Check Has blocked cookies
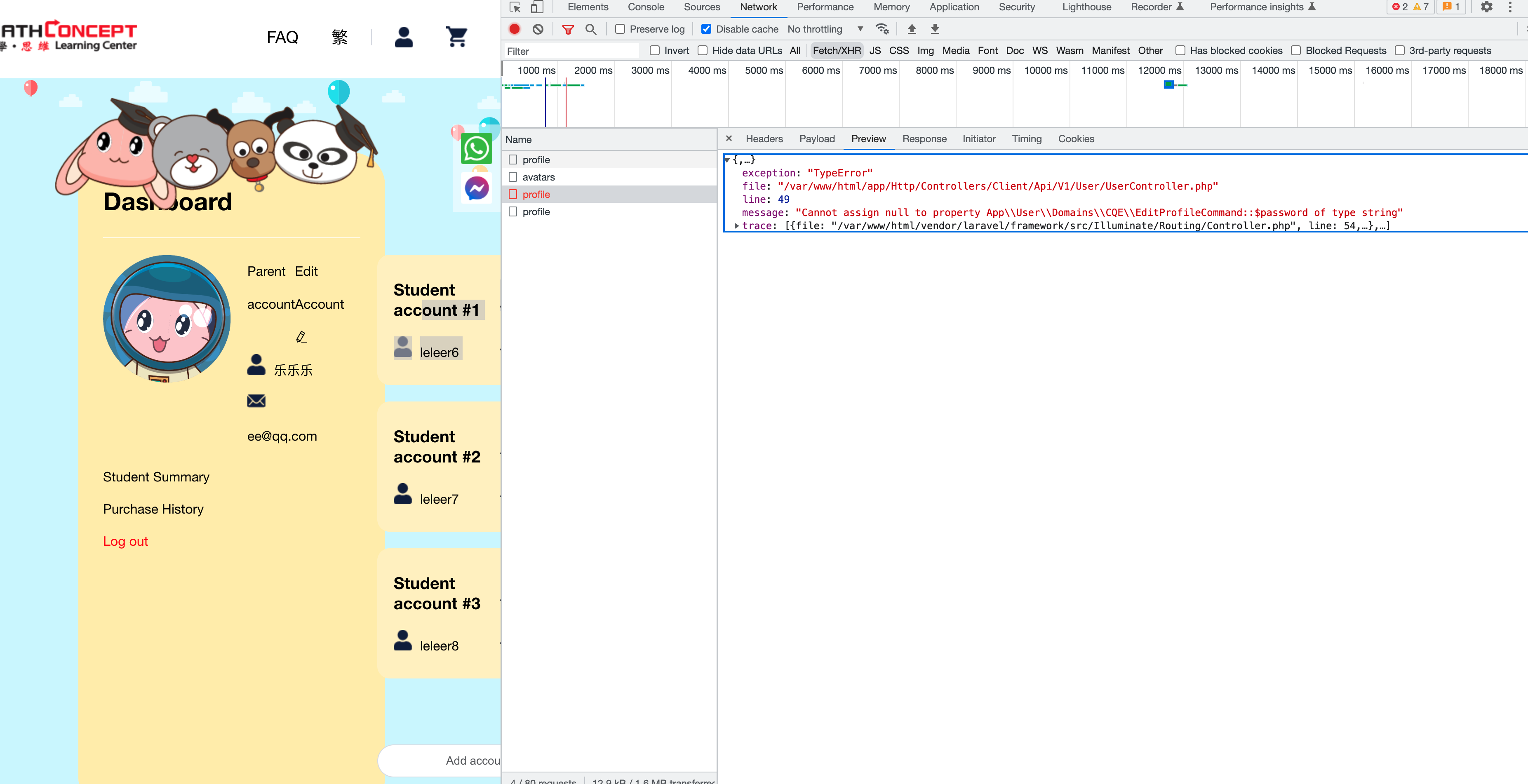 click(1180, 50)
